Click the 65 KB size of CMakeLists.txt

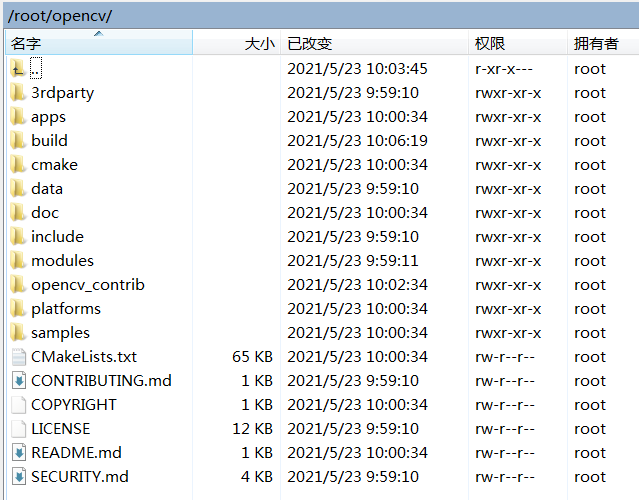252,357
